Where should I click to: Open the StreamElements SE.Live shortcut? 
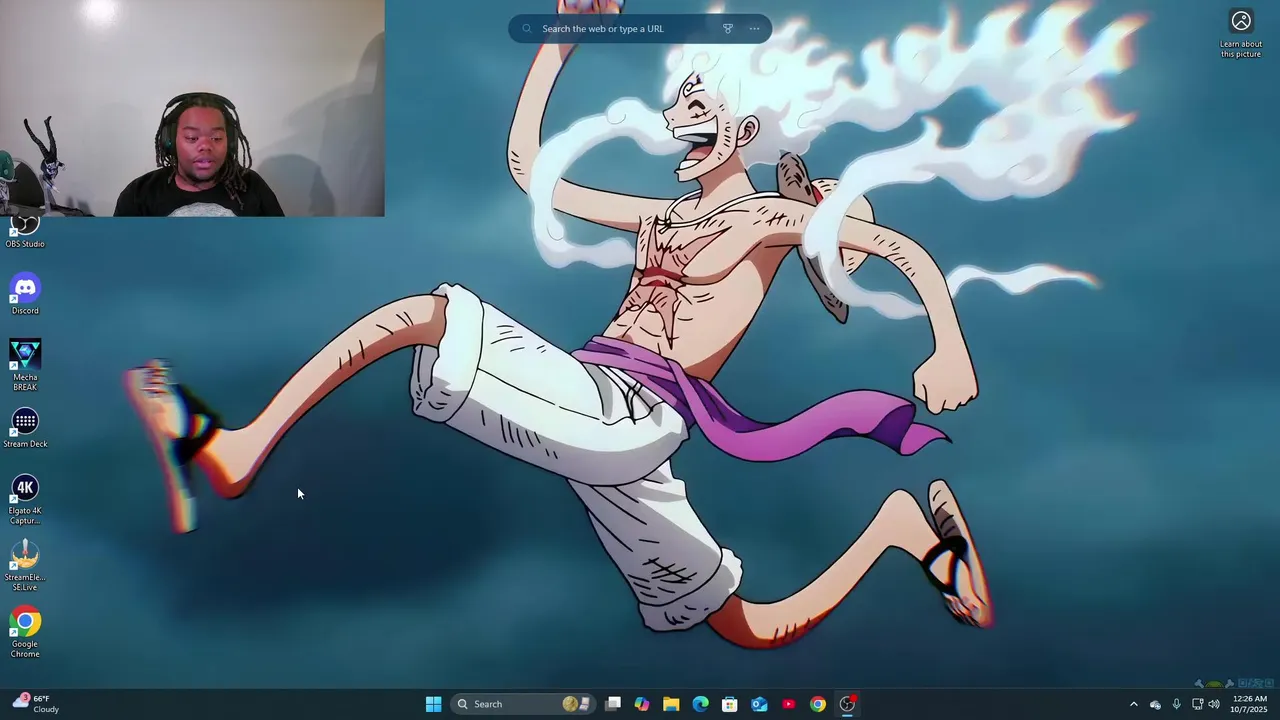click(x=25, y=566)
